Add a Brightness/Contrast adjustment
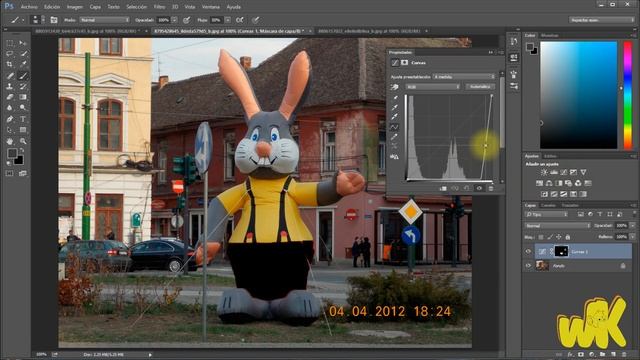640x360 pixels. [544, 172]
